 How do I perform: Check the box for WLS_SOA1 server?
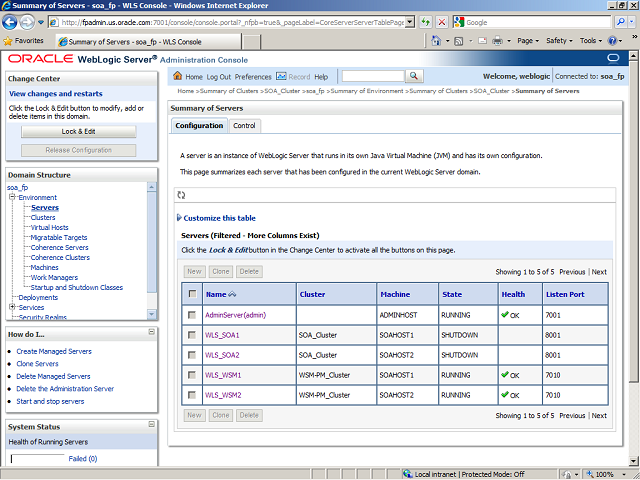[191, 335]
